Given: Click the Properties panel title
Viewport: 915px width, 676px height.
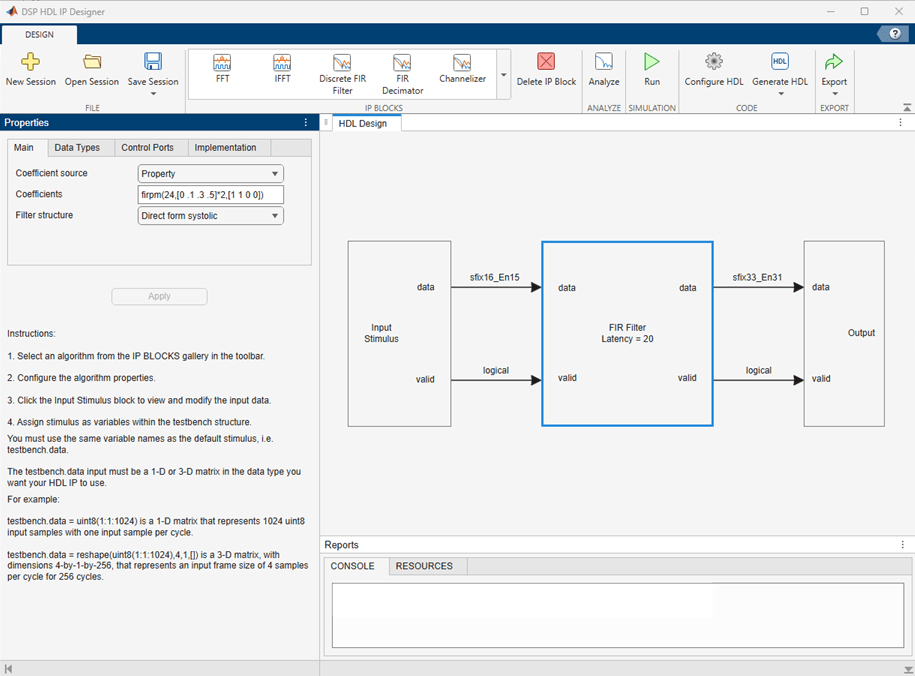Looking at the screenshot, I should 26,123.
